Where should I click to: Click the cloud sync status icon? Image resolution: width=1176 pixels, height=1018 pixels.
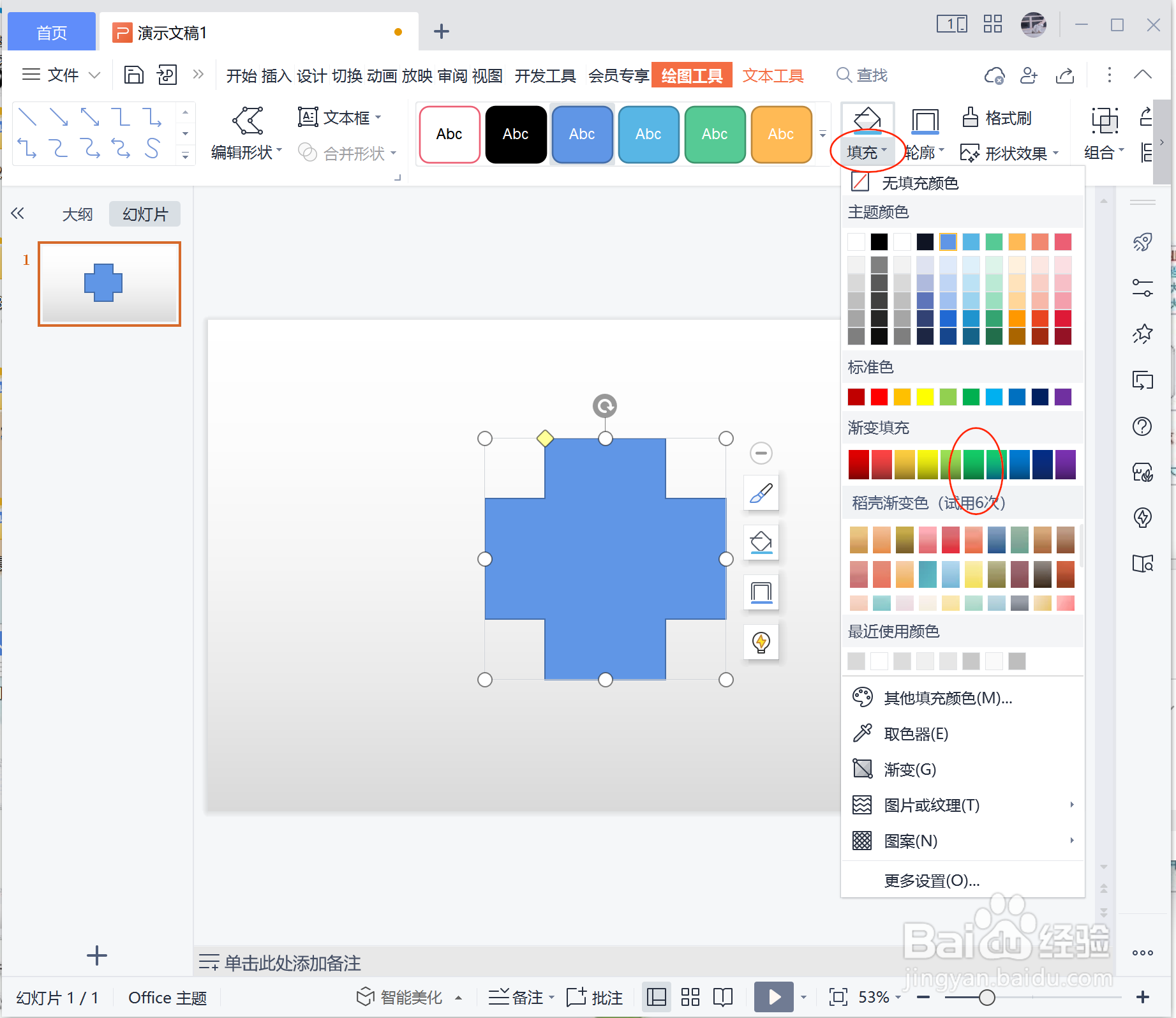[x=994, y=75]
